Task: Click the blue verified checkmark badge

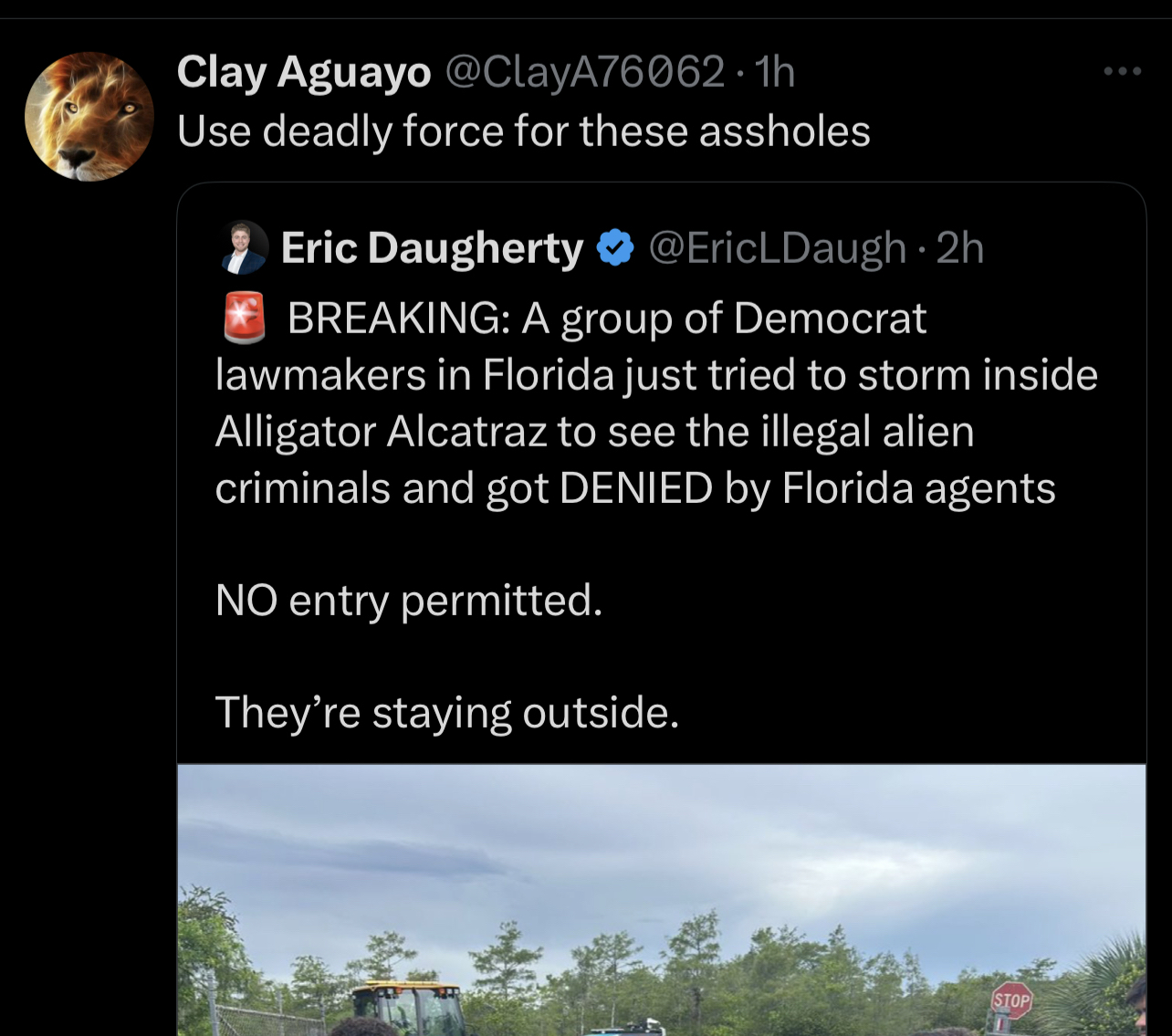Action: click(x=615, y=247)
